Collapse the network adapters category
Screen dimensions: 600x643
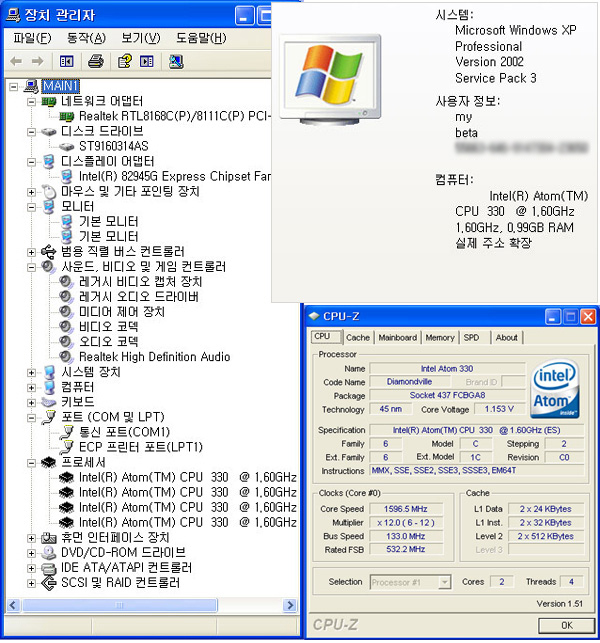[31, 101]
